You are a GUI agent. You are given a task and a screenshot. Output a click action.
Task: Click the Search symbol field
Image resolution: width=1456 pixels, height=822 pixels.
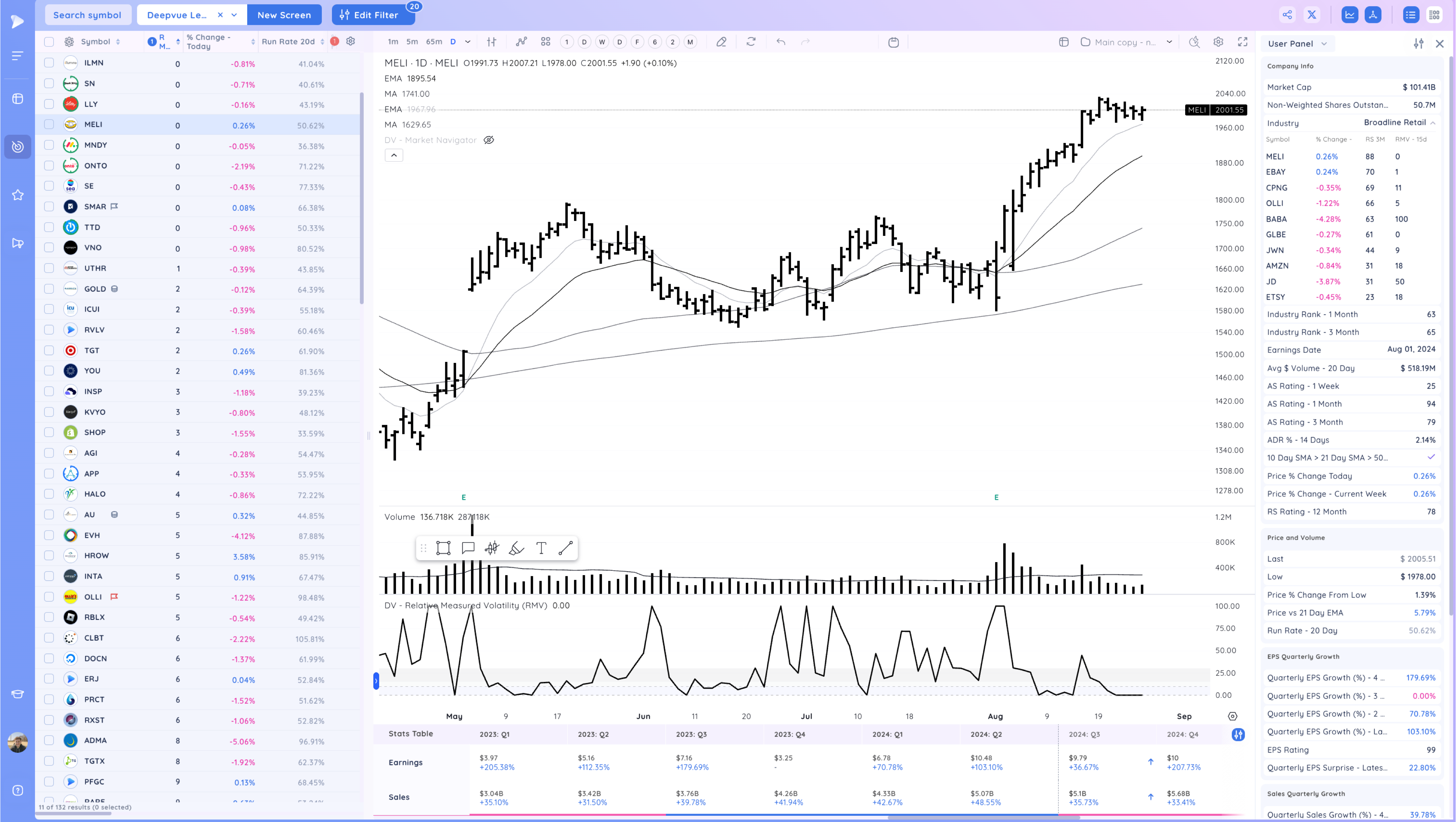(87, 15)
